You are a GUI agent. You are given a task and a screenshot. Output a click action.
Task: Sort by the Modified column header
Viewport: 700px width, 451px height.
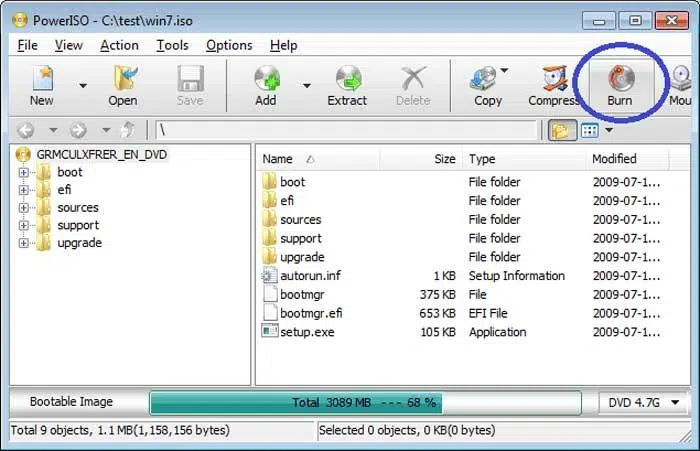(x=628, y=159)
